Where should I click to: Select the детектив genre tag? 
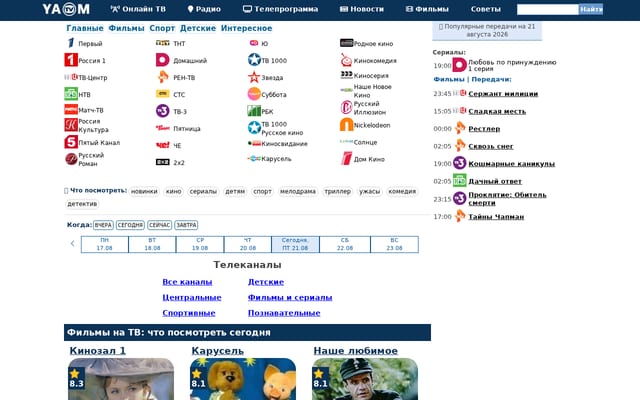coord(82,204)
